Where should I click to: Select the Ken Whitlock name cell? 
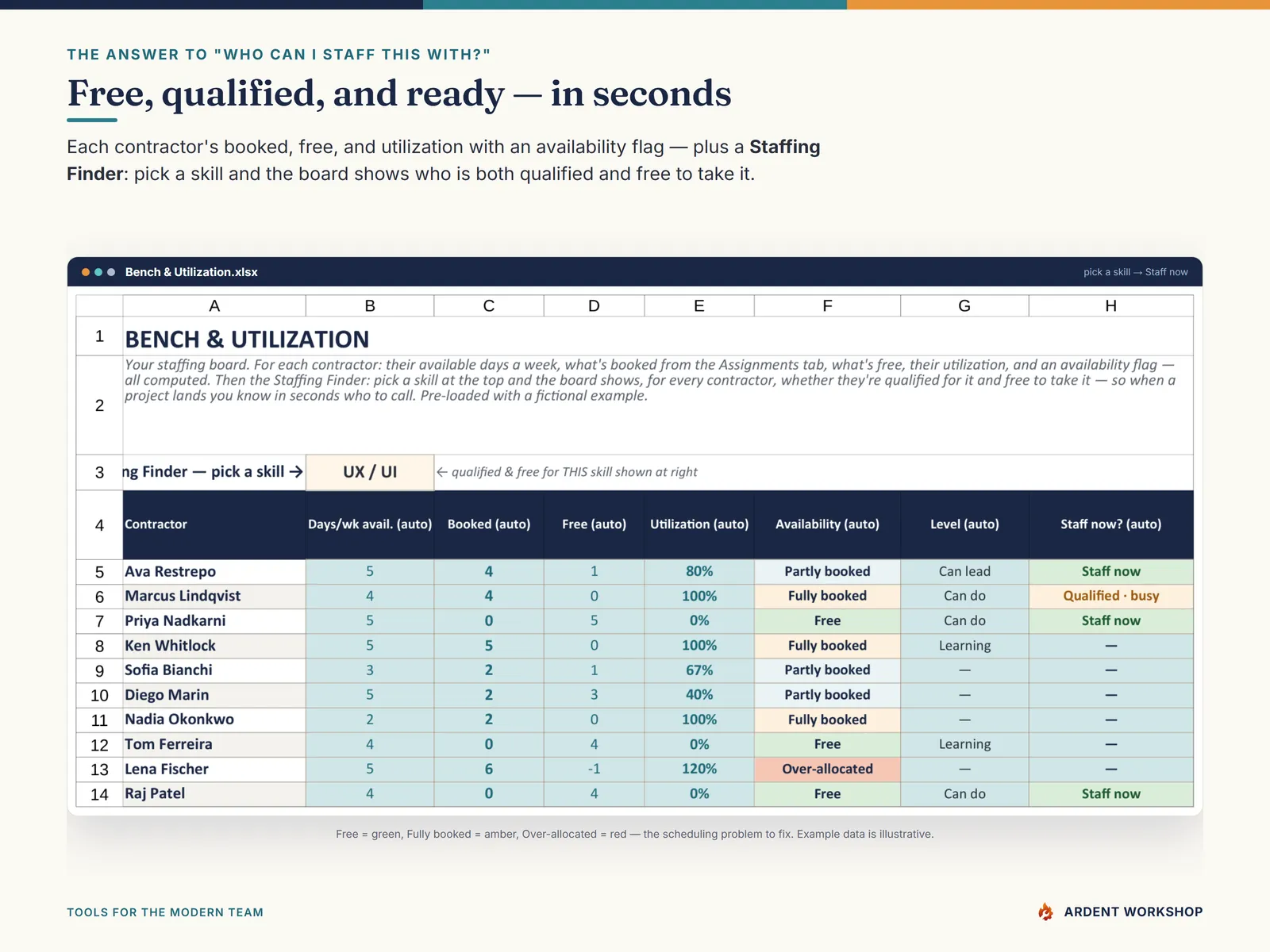point(214,646)
